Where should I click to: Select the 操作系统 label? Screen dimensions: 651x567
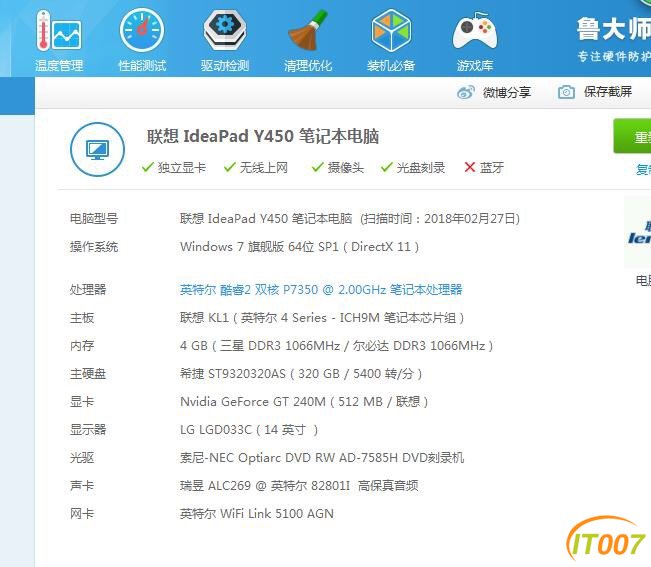pos(94,247)
